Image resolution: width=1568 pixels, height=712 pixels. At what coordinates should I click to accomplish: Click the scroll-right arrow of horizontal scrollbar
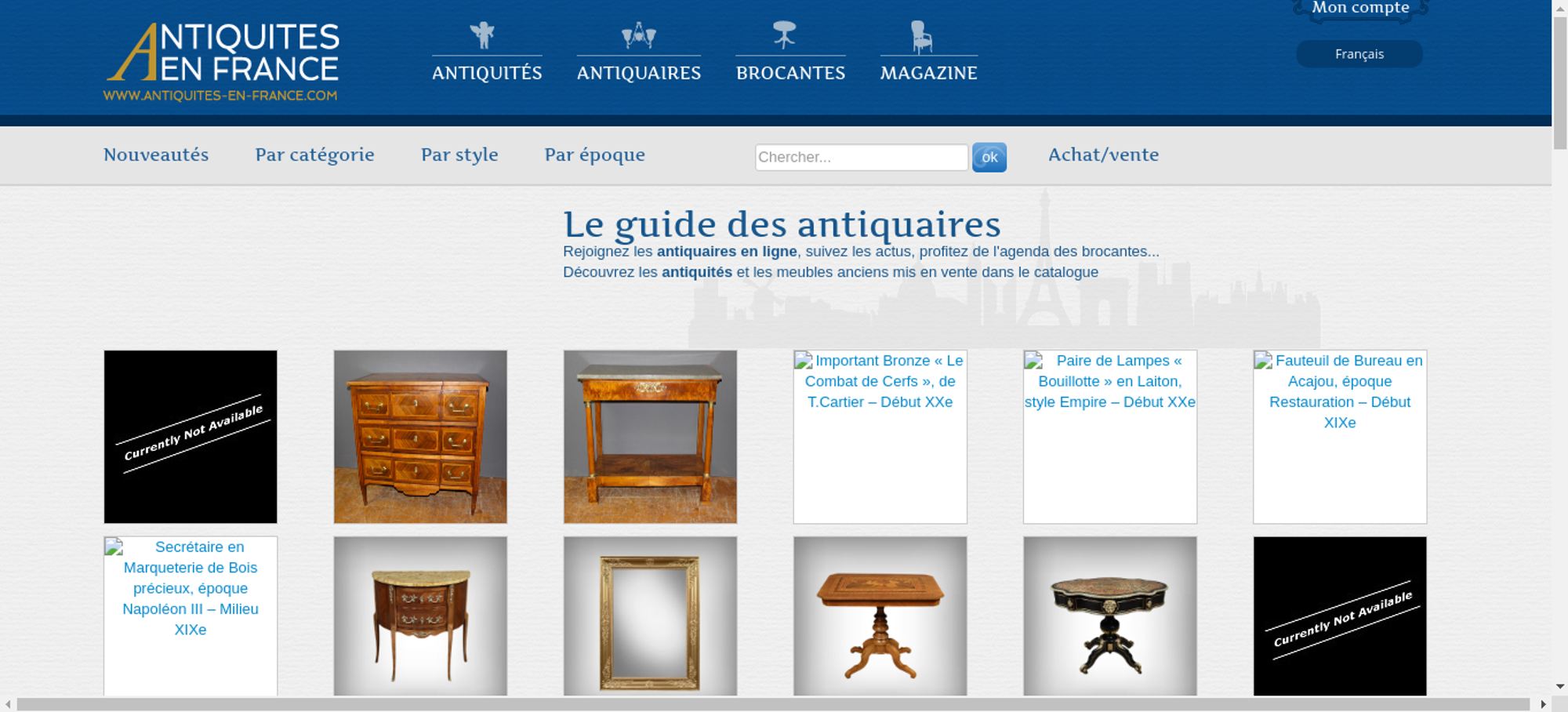pos(1543,704)
